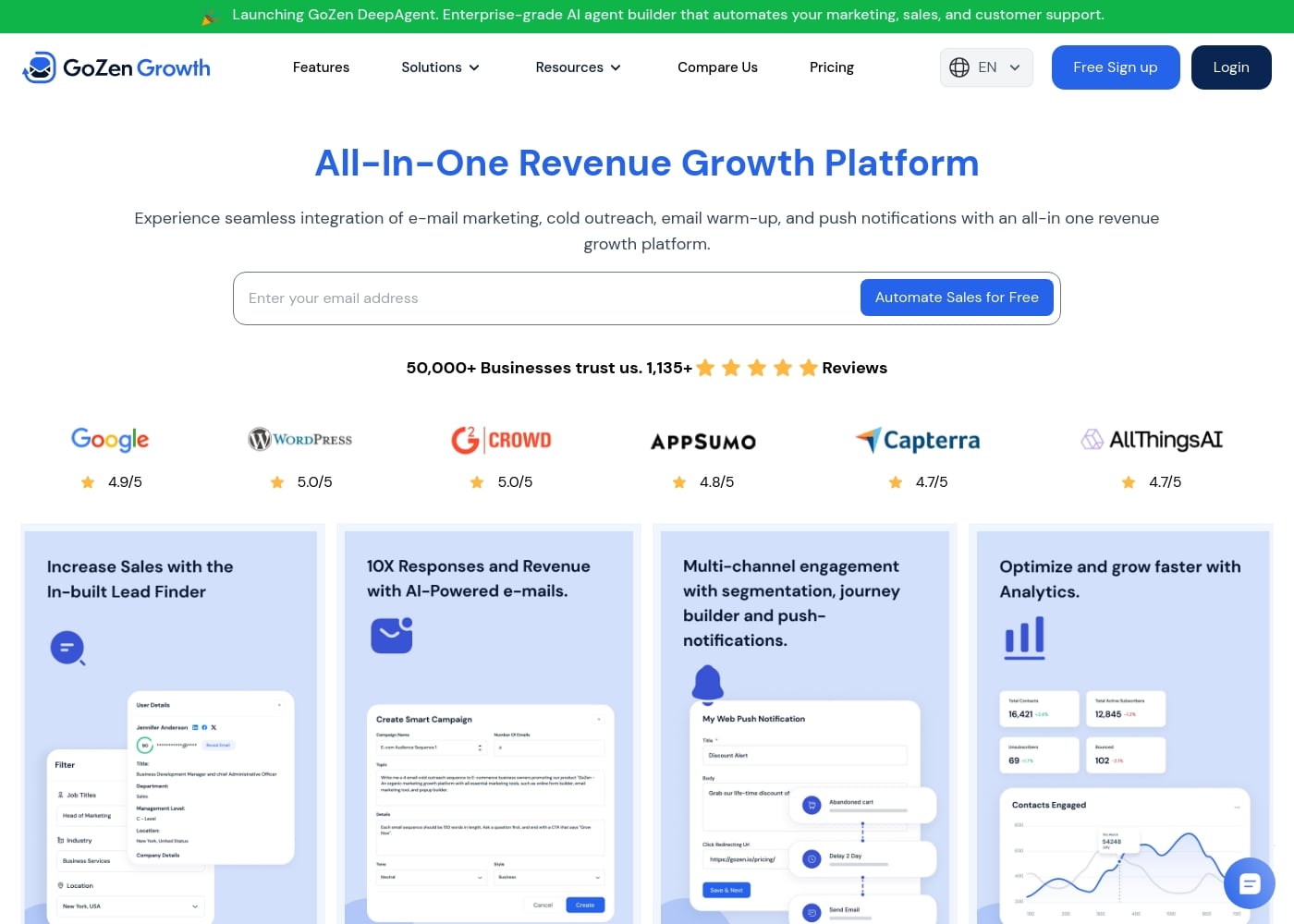The image size is (1294, 924).
Task: Click the bar chart Analytics icon
Action: (x=1024, y=638)
